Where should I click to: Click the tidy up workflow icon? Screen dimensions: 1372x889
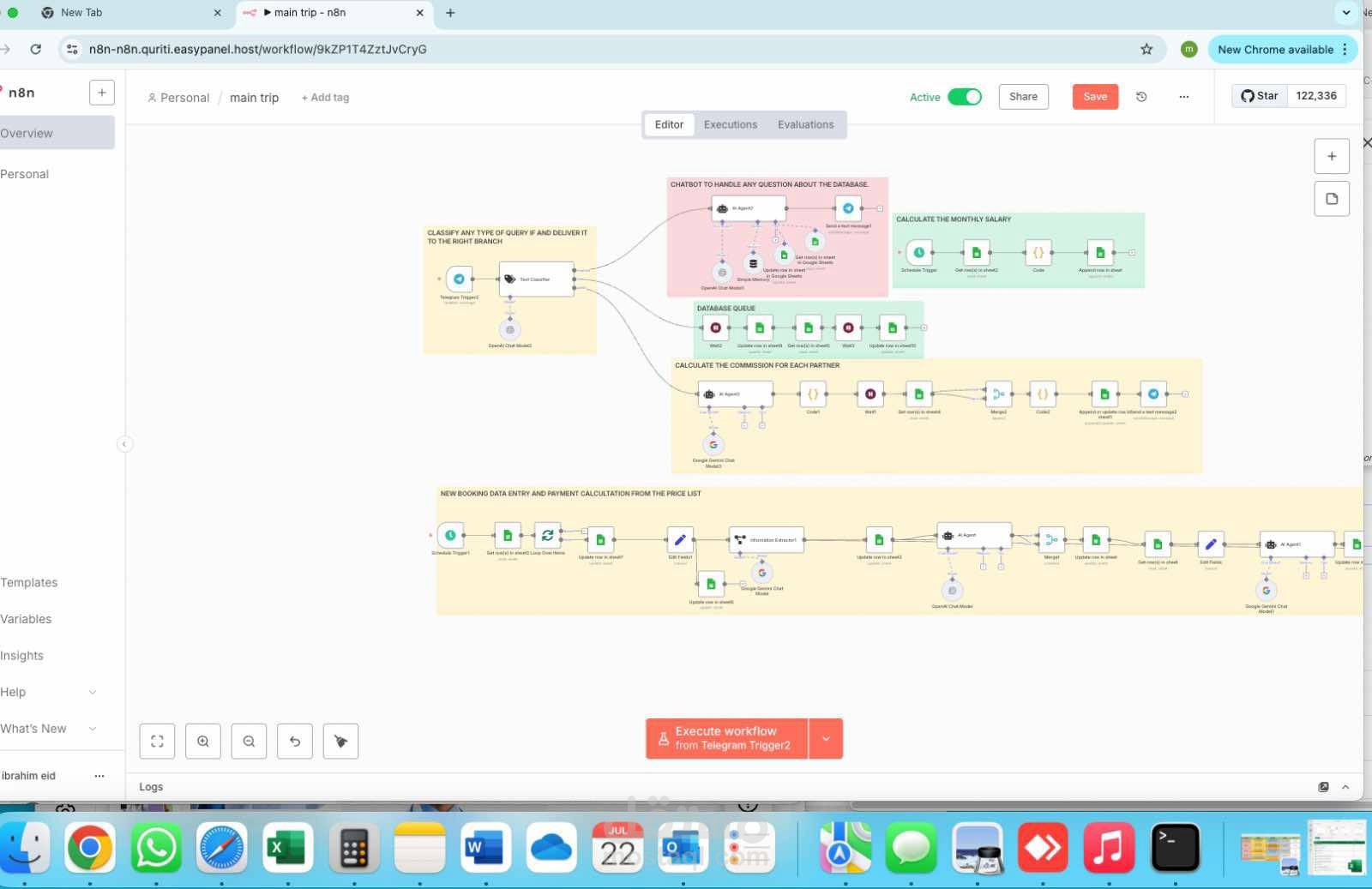click(340, 742)
